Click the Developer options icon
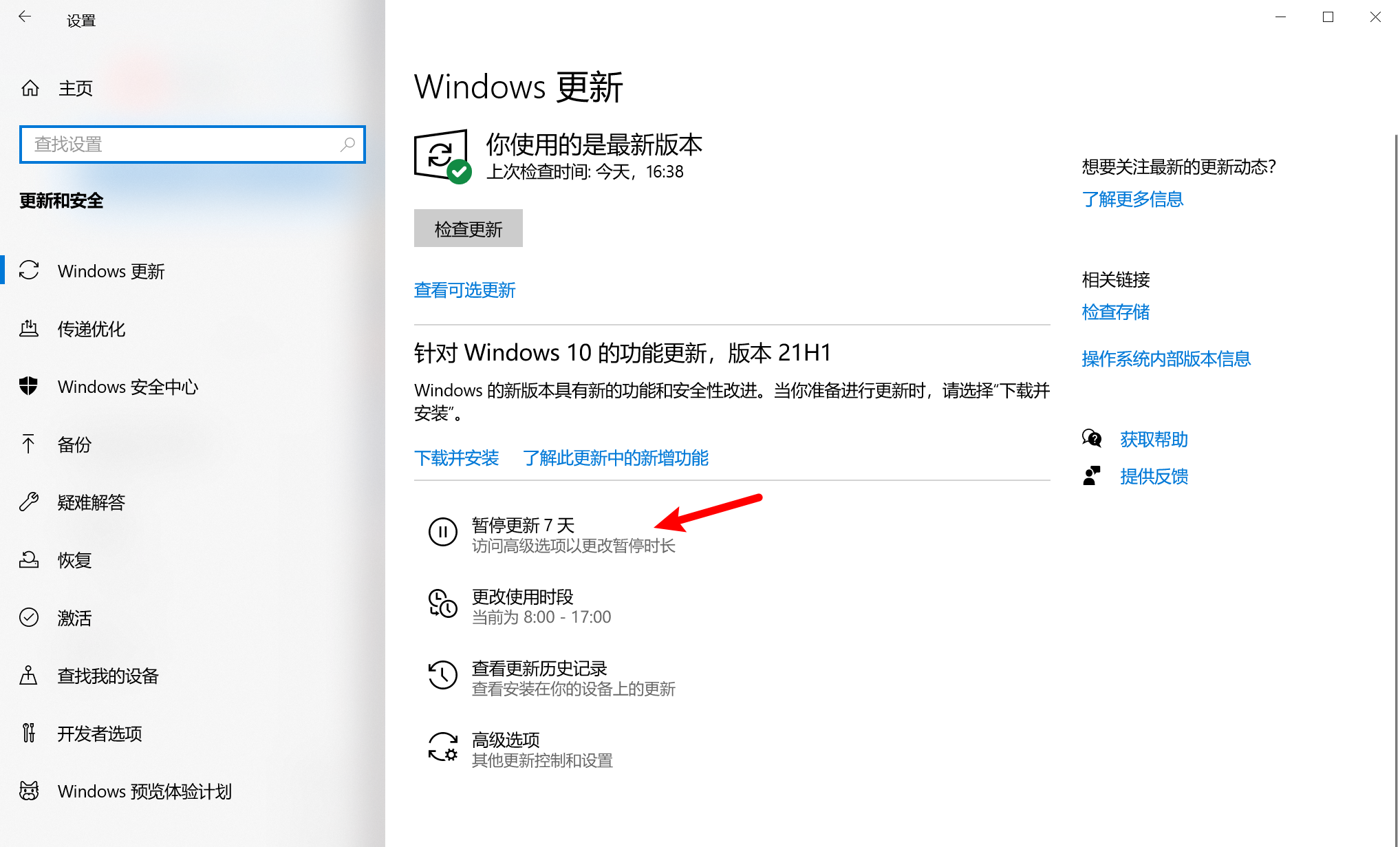This screenshot has width=1400, height=847. (x=29, y=733)
